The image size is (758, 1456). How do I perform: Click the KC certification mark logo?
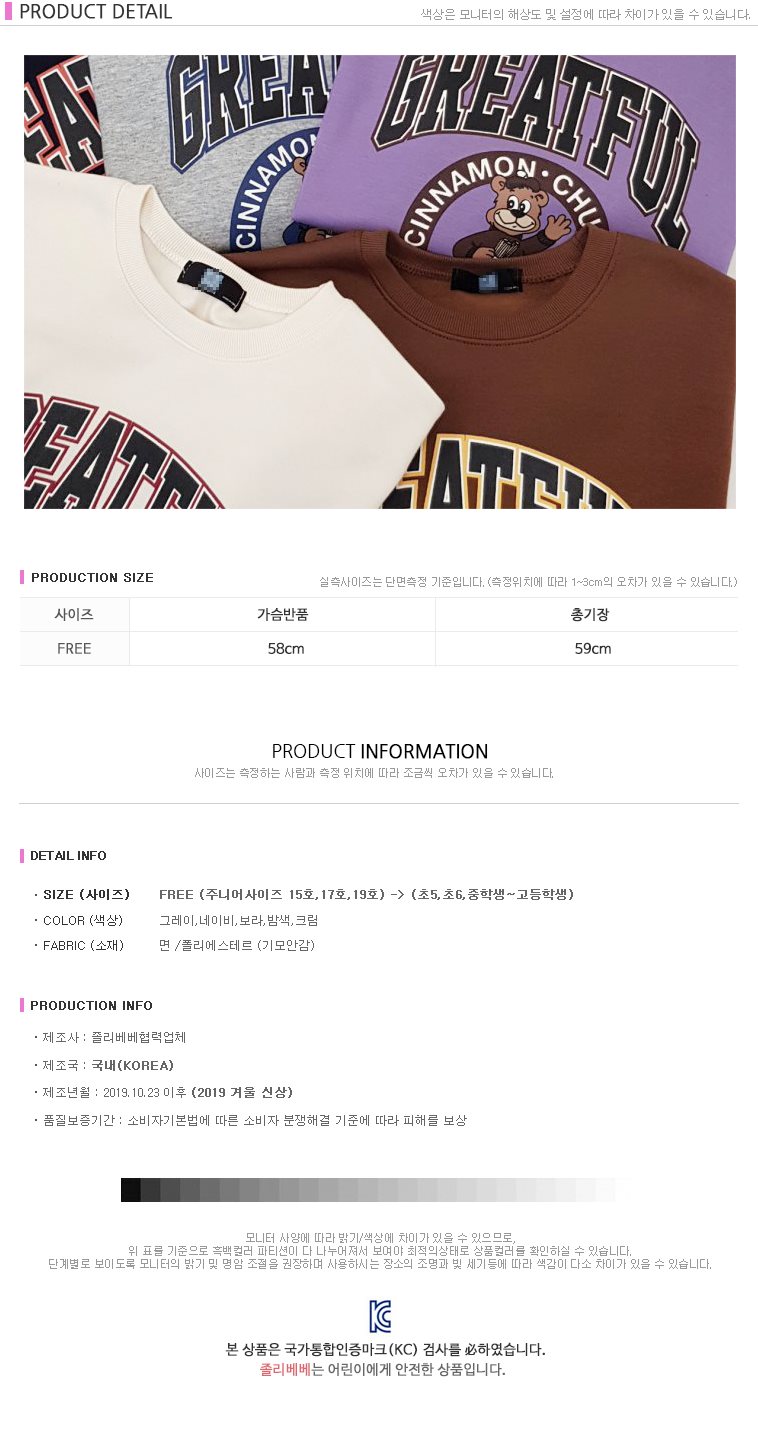coord(380,1316)
